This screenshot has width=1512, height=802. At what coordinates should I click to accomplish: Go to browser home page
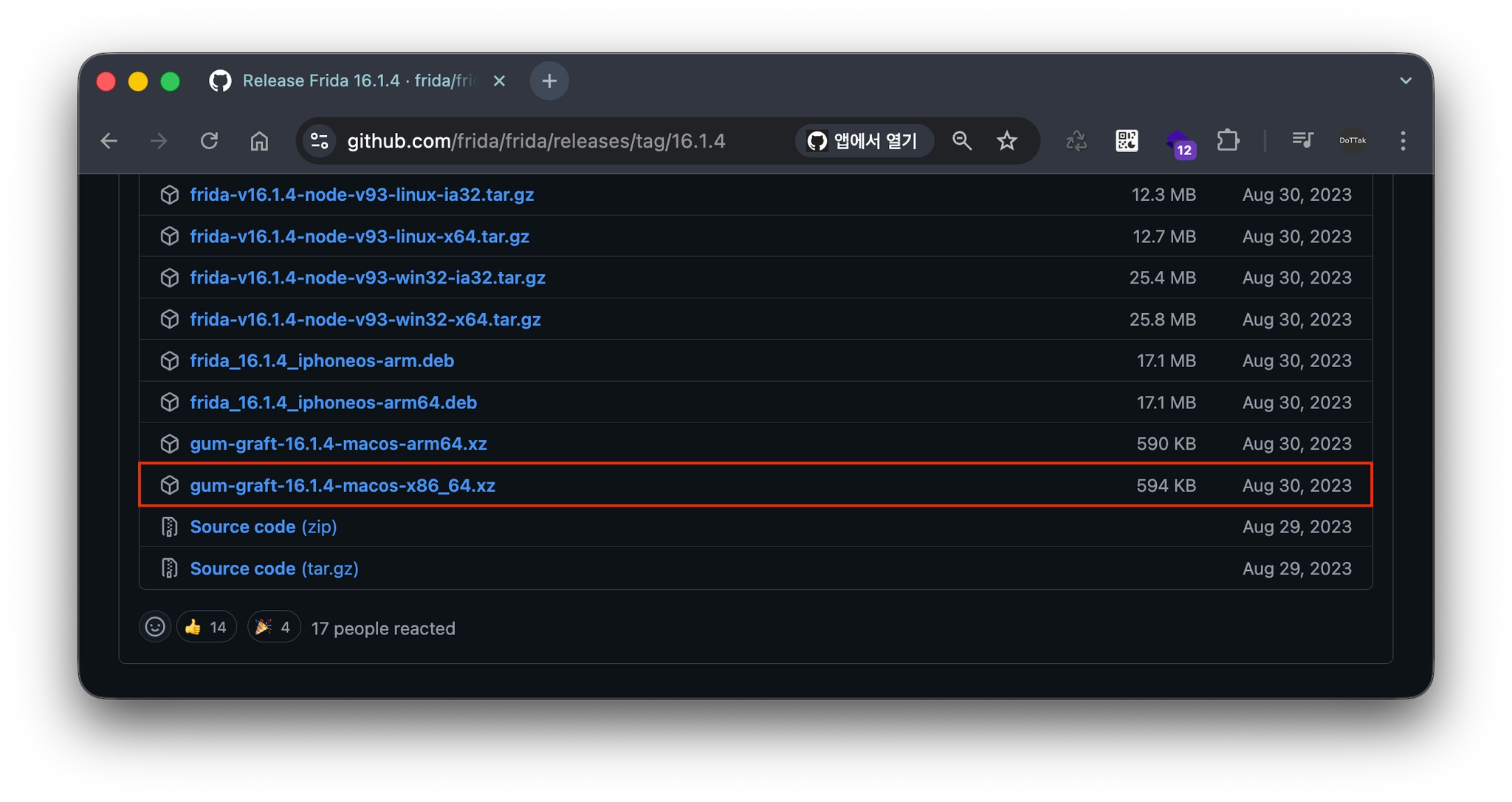259,140
